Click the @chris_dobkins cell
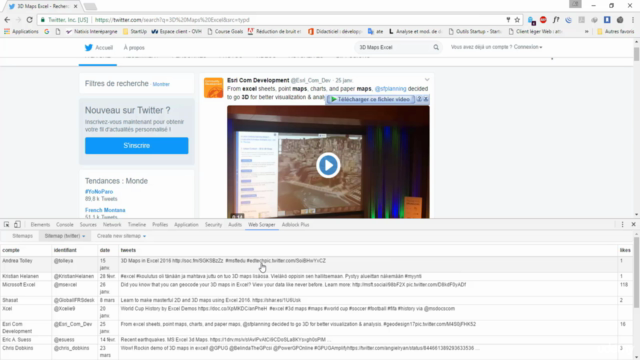640x360 pixels. [75, 351]
